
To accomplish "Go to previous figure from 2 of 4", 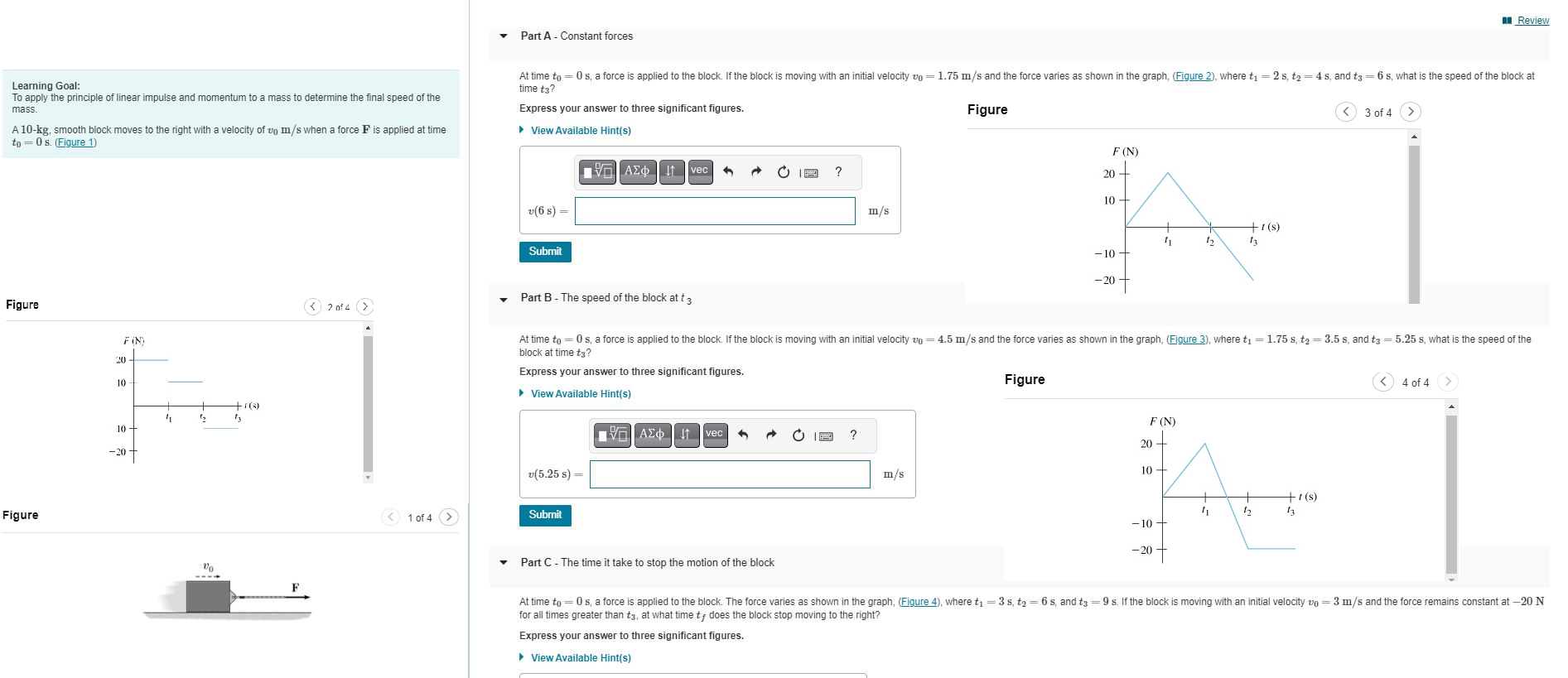I will coord(312,306).
